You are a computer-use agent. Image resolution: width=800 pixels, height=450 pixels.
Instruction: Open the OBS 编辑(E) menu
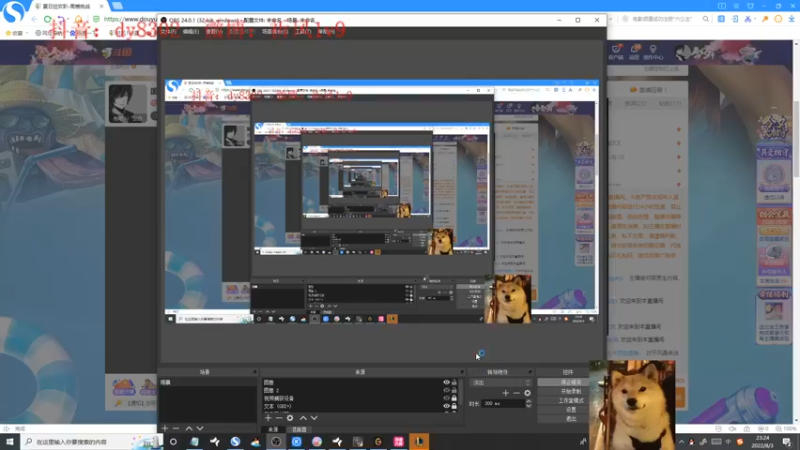(x=191, y=32)
